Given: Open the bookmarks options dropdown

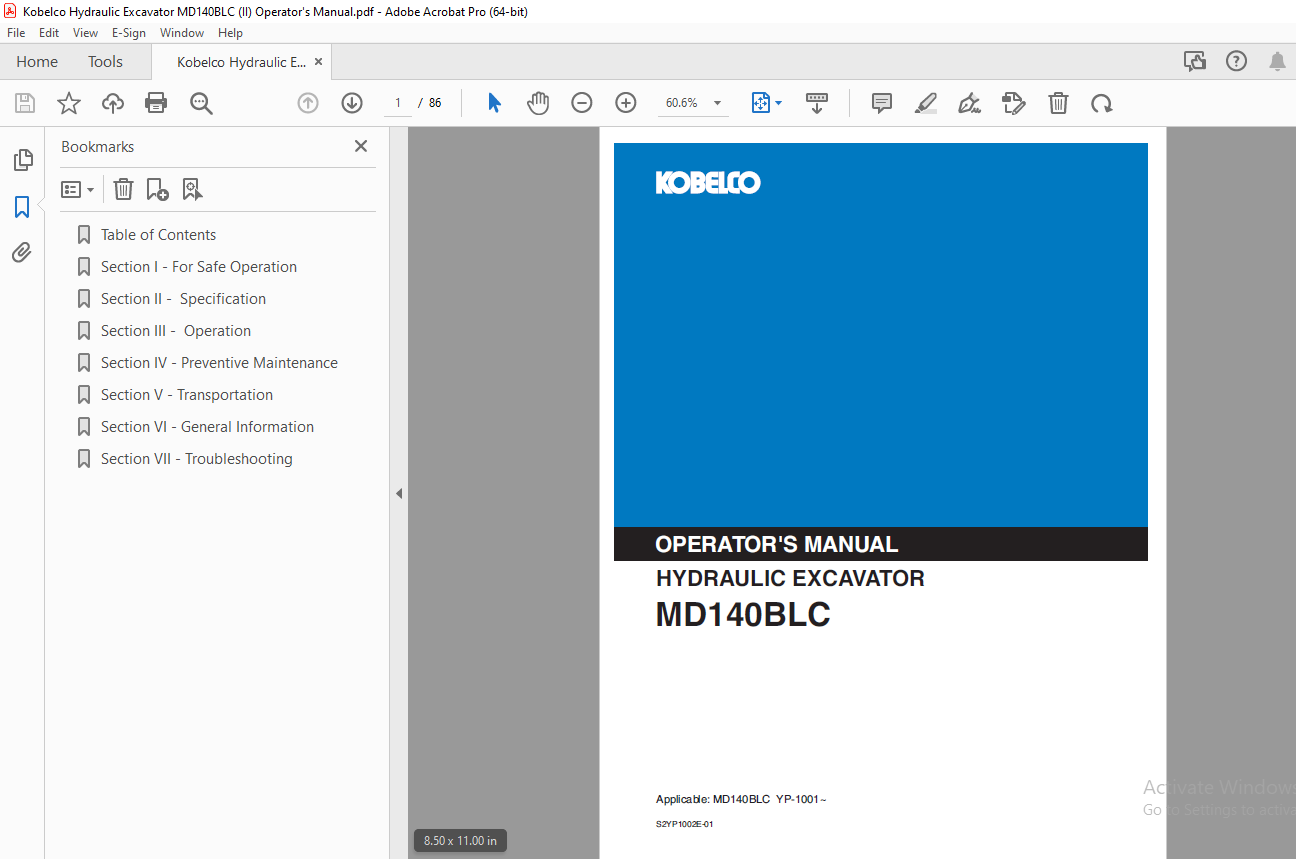Looking at the screenshot, I should coord(78,189).
